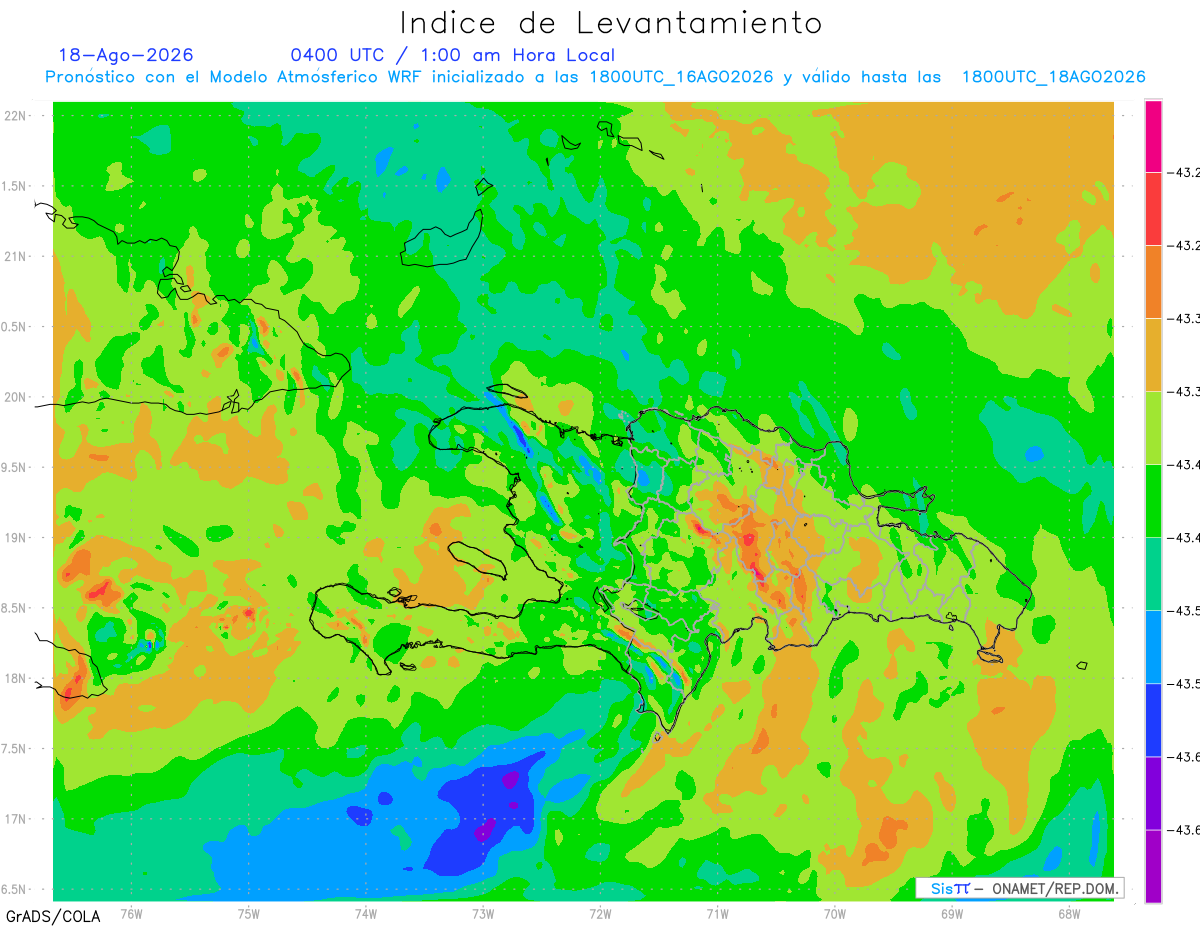This screenshot has height=927, width=1200.
Task: Click the teal color bar segment
Action: coord(1153,574)
